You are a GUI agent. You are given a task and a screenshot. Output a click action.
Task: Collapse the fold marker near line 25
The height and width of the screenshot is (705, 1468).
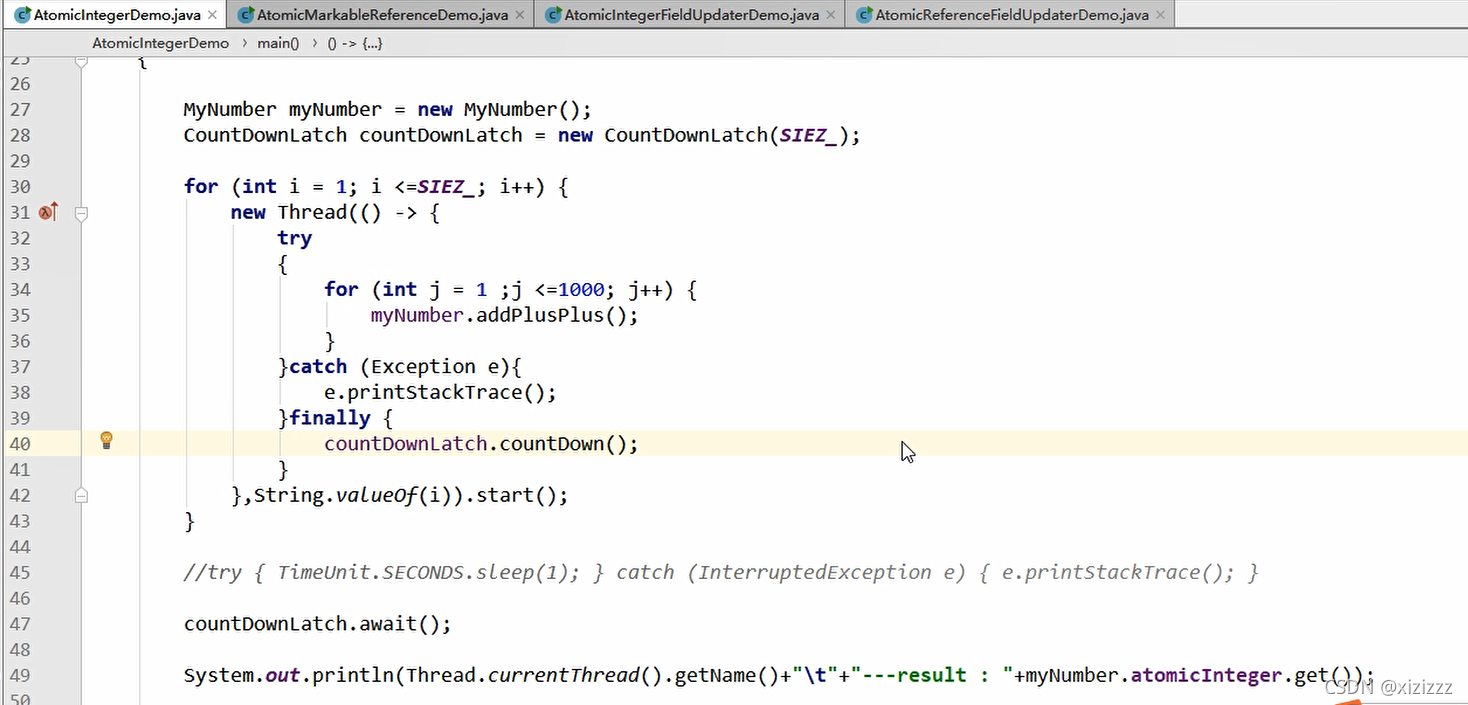(82, 62)
